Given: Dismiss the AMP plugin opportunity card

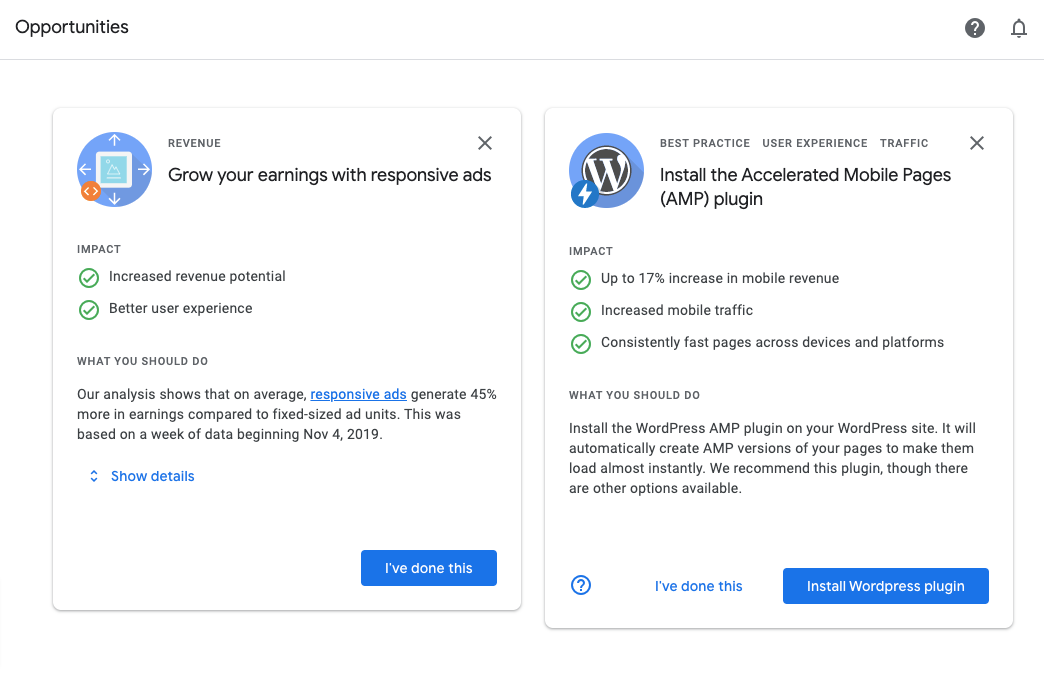Looking at the screenshot, I should click(x=977, y=143).
